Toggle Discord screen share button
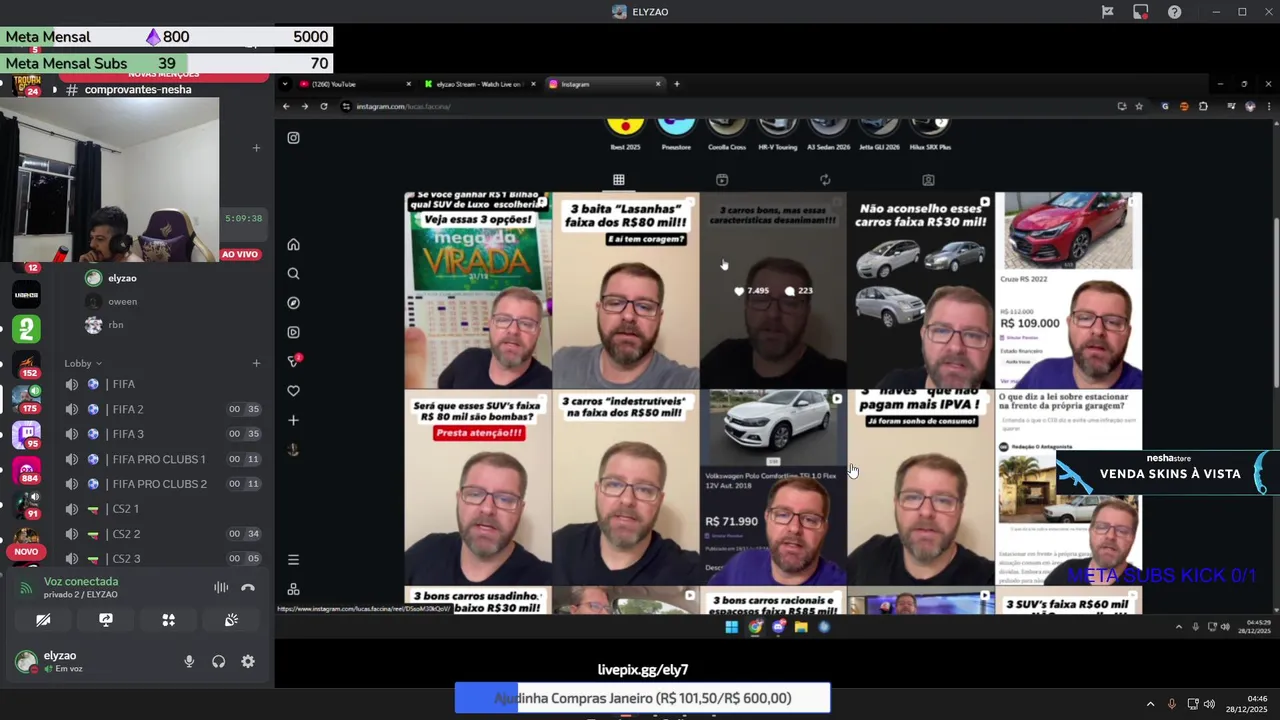The width and height of the screenshot is (1280, 720). tap(106, 620)
